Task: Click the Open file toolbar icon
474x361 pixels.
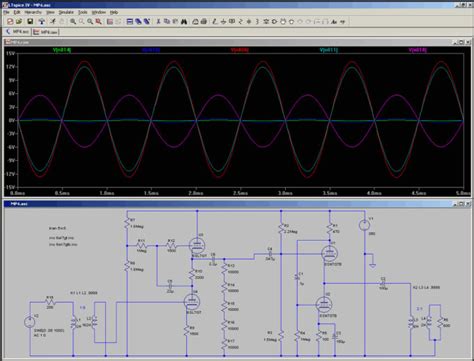Action: click(x=19, y=22)
